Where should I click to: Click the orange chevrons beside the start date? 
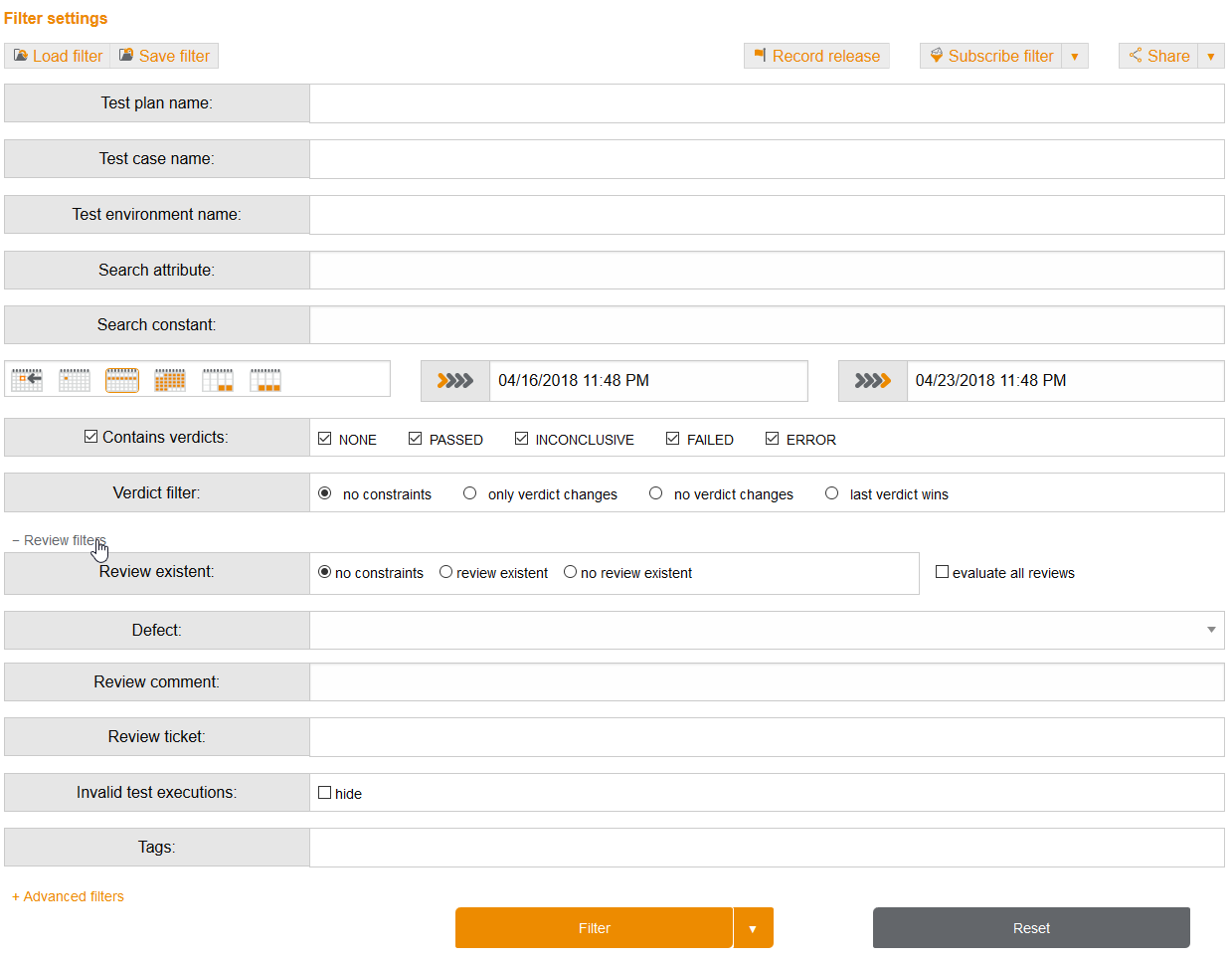click(454, 380)
